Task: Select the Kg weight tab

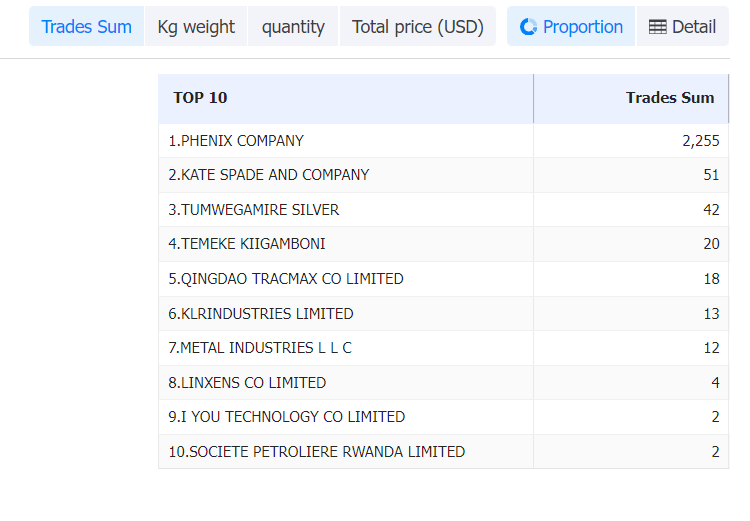Action: coord(196,27)
